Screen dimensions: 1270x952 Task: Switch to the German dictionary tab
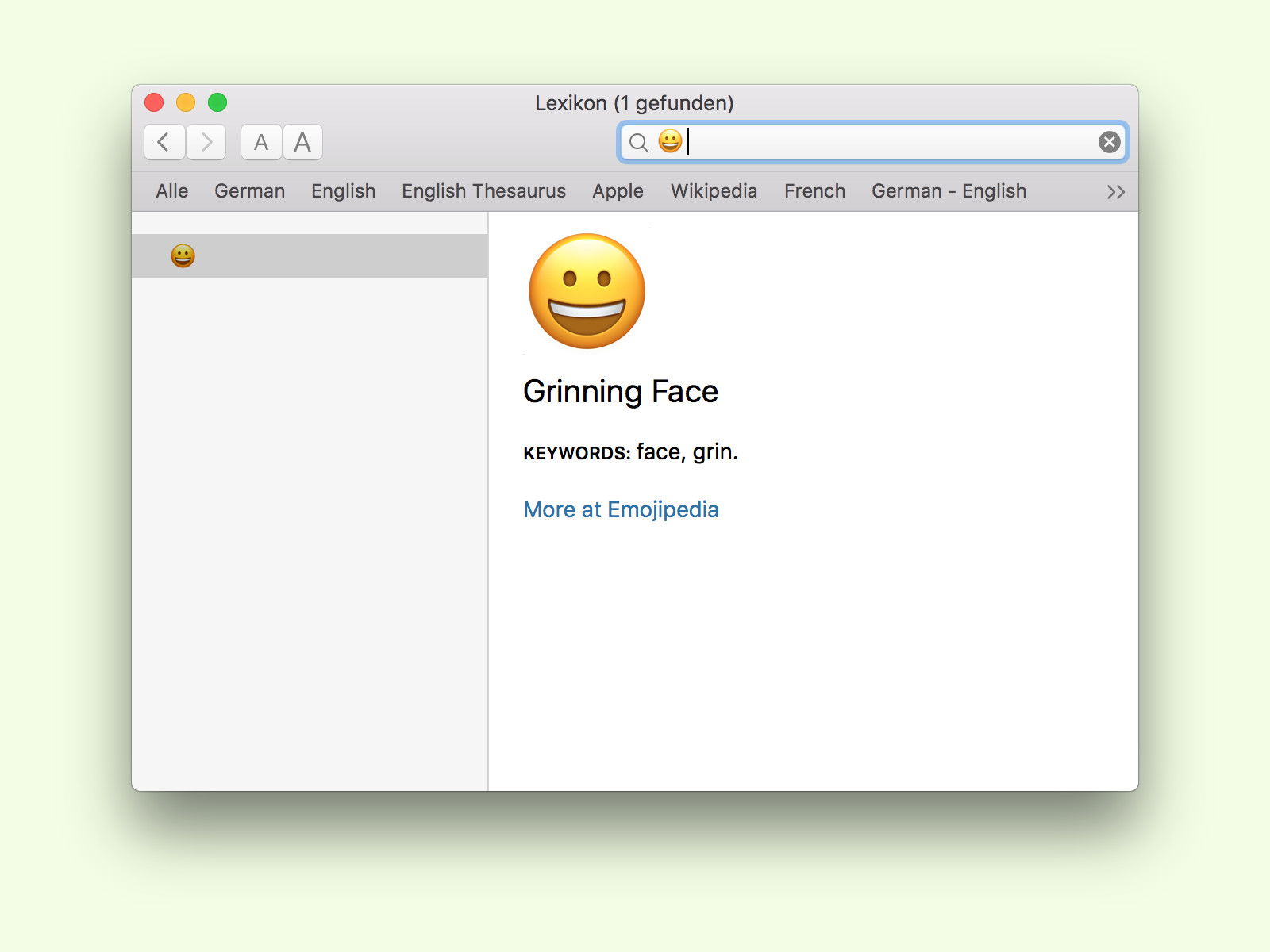pos(249,191)
